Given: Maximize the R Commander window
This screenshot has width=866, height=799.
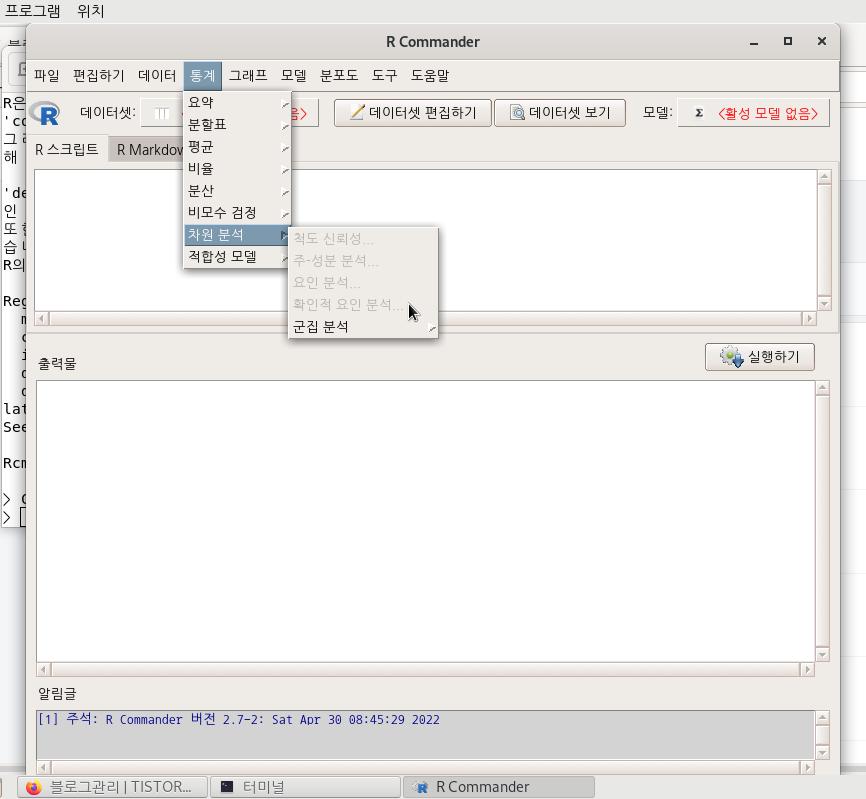Looking at the screenshot, I should pyautogui.click(x=788, y=41).
